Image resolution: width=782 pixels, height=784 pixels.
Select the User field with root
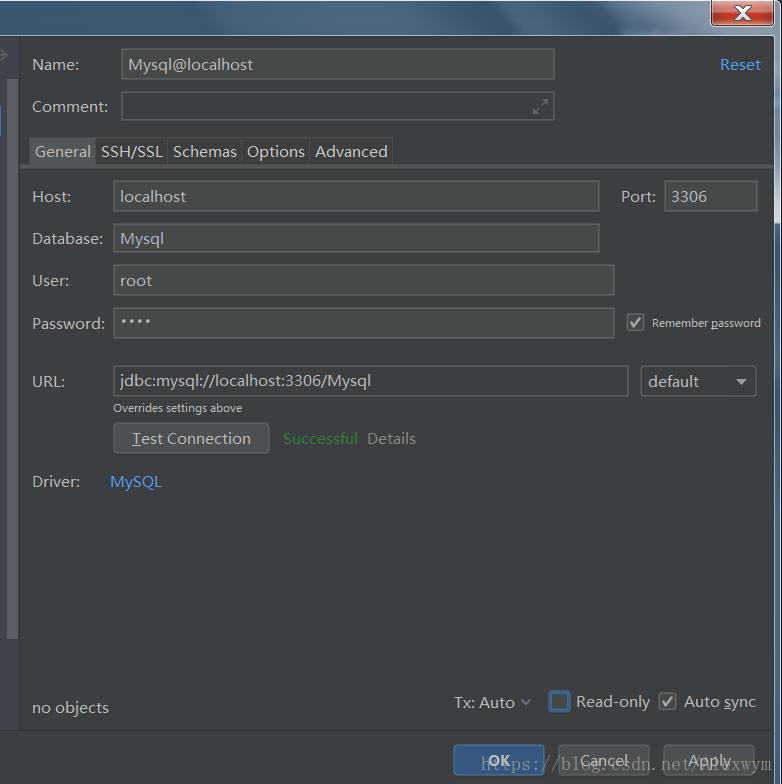364,280
